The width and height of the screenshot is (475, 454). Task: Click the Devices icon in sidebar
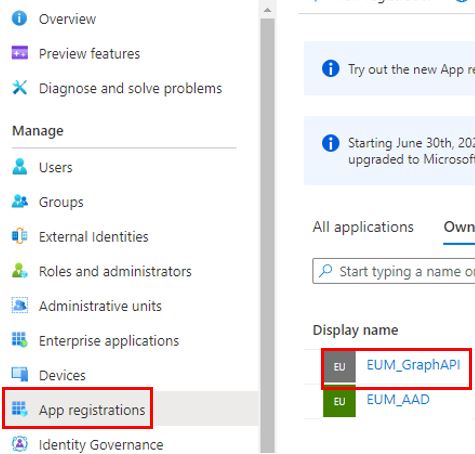click(x=20, y=374)
